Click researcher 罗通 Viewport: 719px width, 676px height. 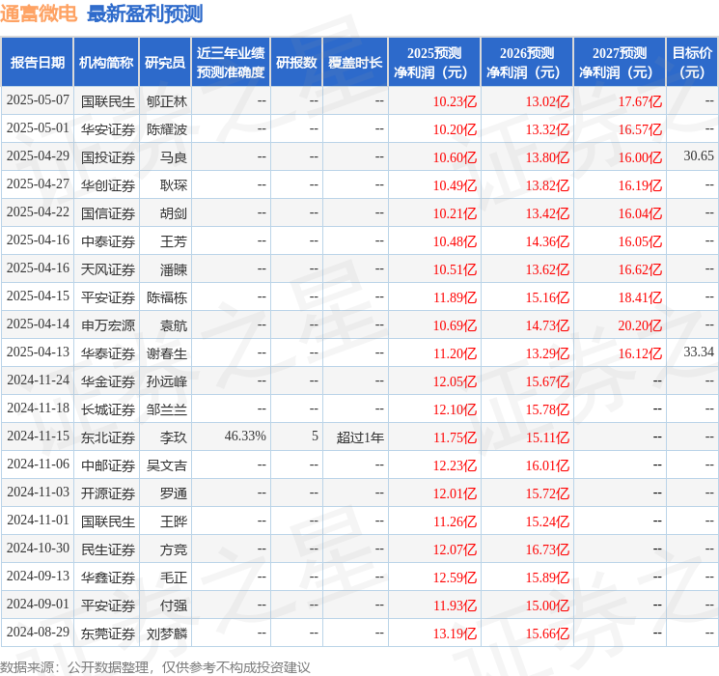click(173, 493)
